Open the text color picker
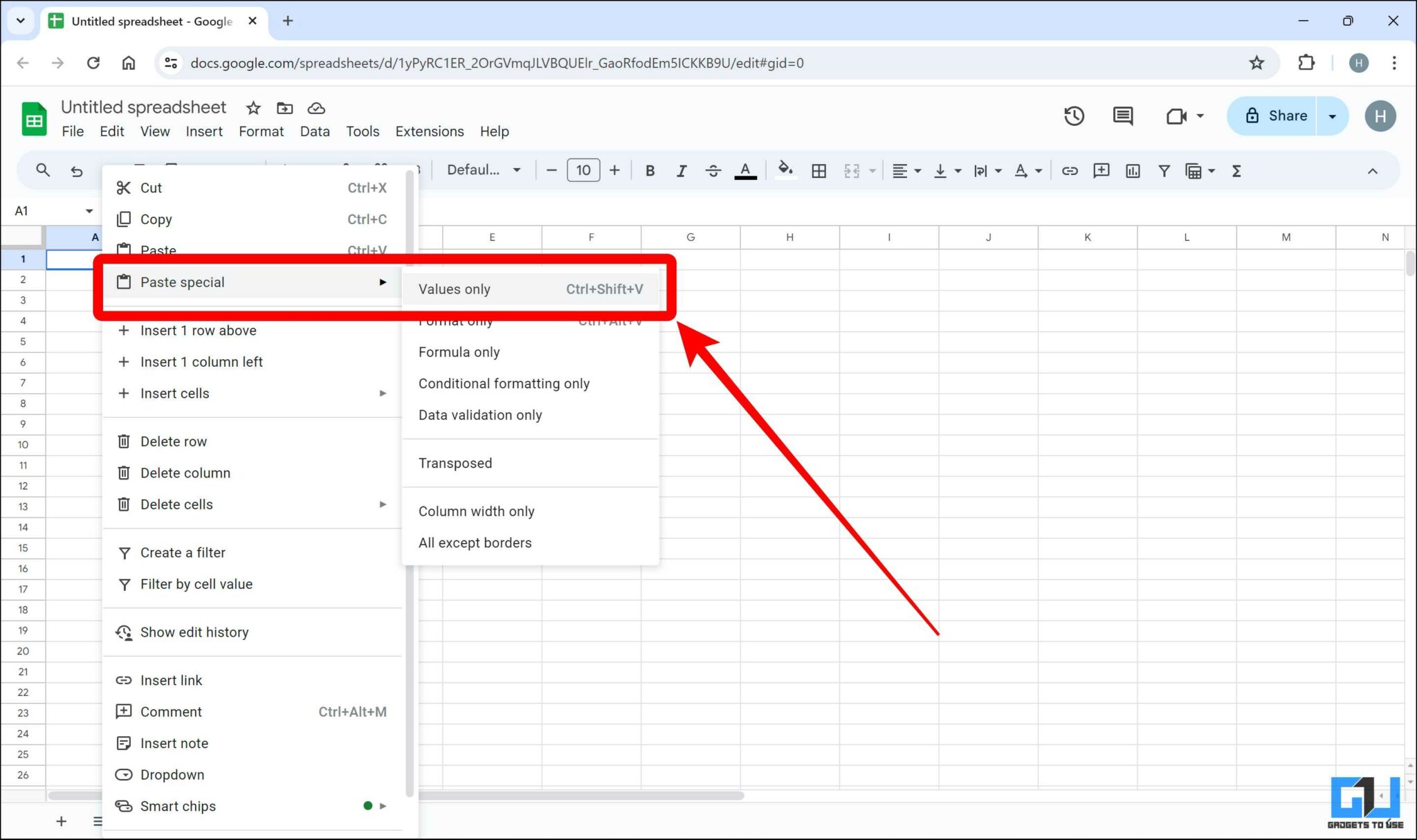This screenshot has height=840, width=1417. [x=744, y=170]
